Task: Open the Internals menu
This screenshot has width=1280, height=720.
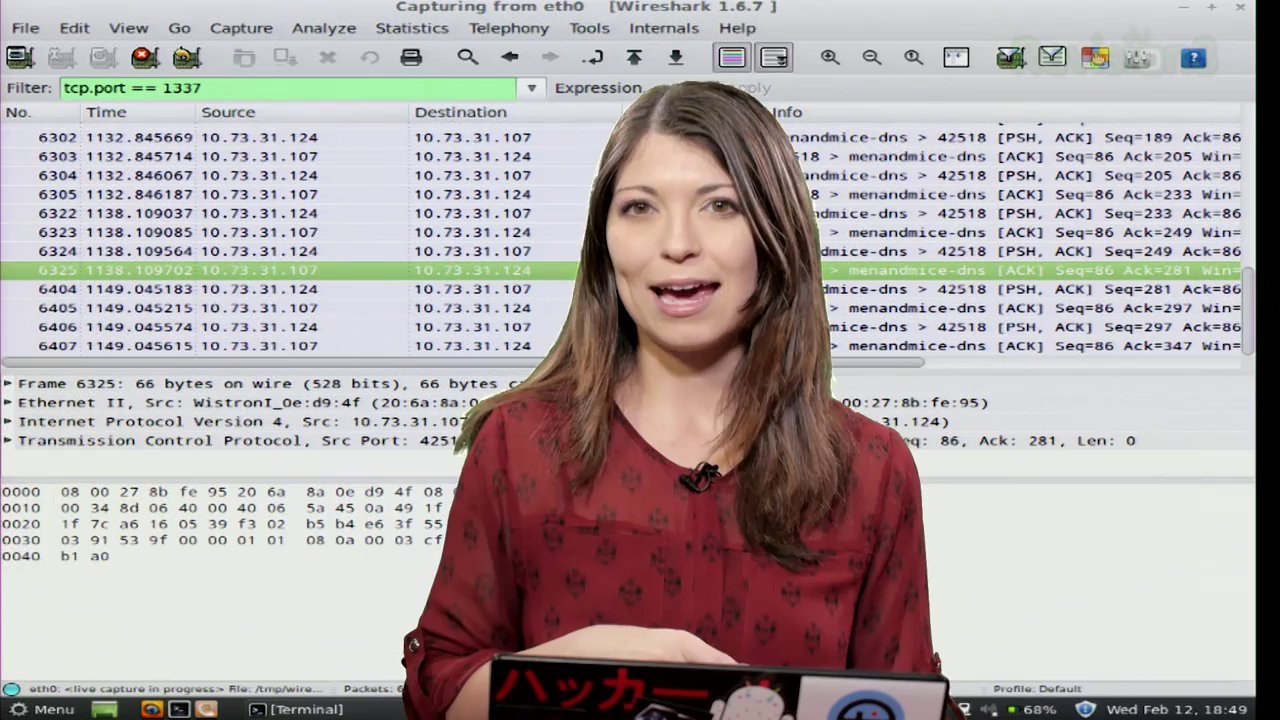Action: (x=664, y=28)
